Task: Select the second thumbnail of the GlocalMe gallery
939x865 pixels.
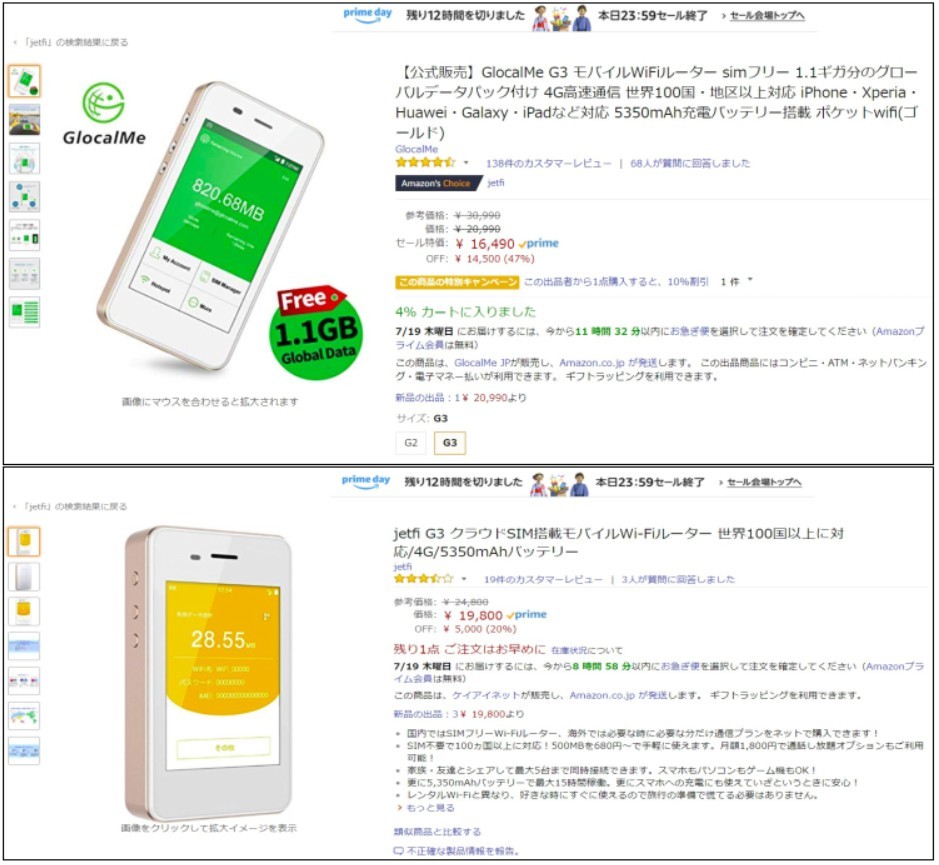Action: point(25,119)
